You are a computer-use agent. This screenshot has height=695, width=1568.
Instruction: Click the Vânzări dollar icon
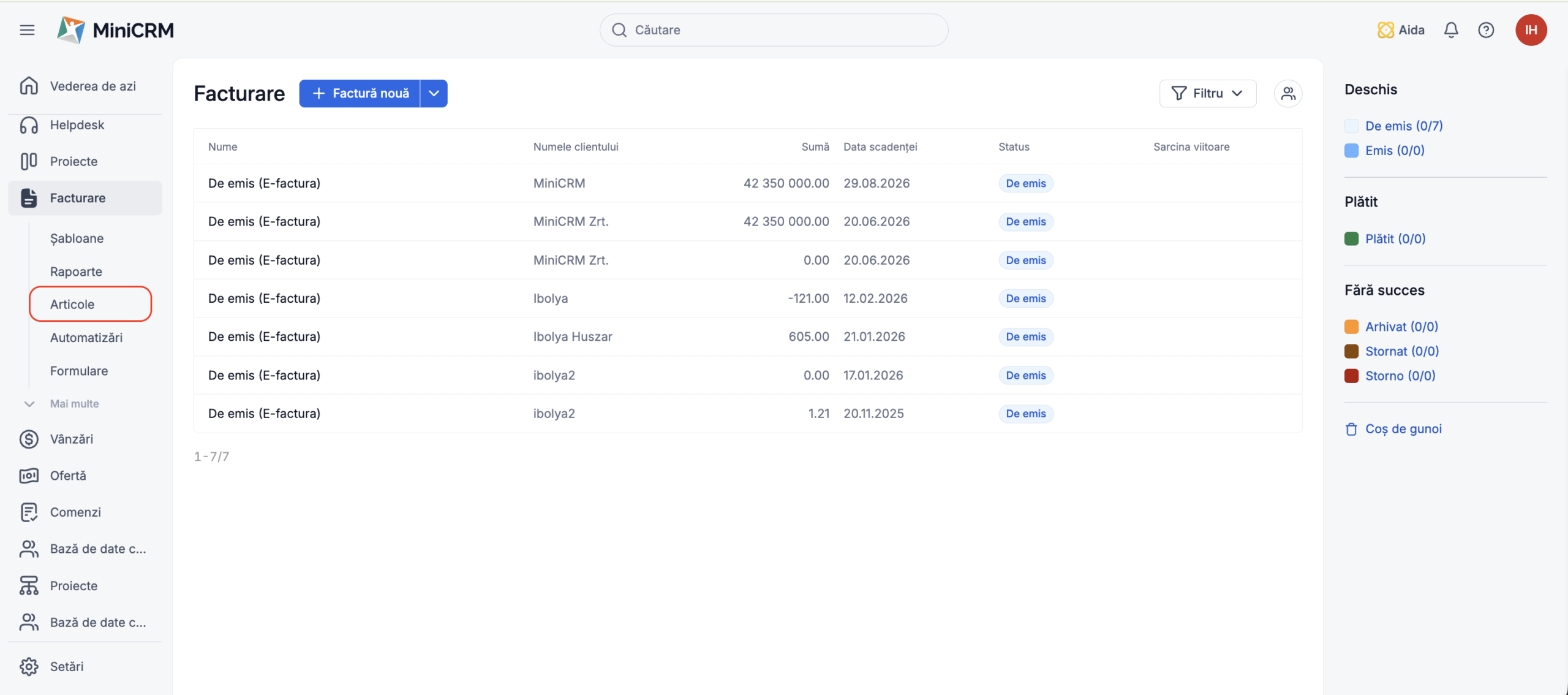29,439
